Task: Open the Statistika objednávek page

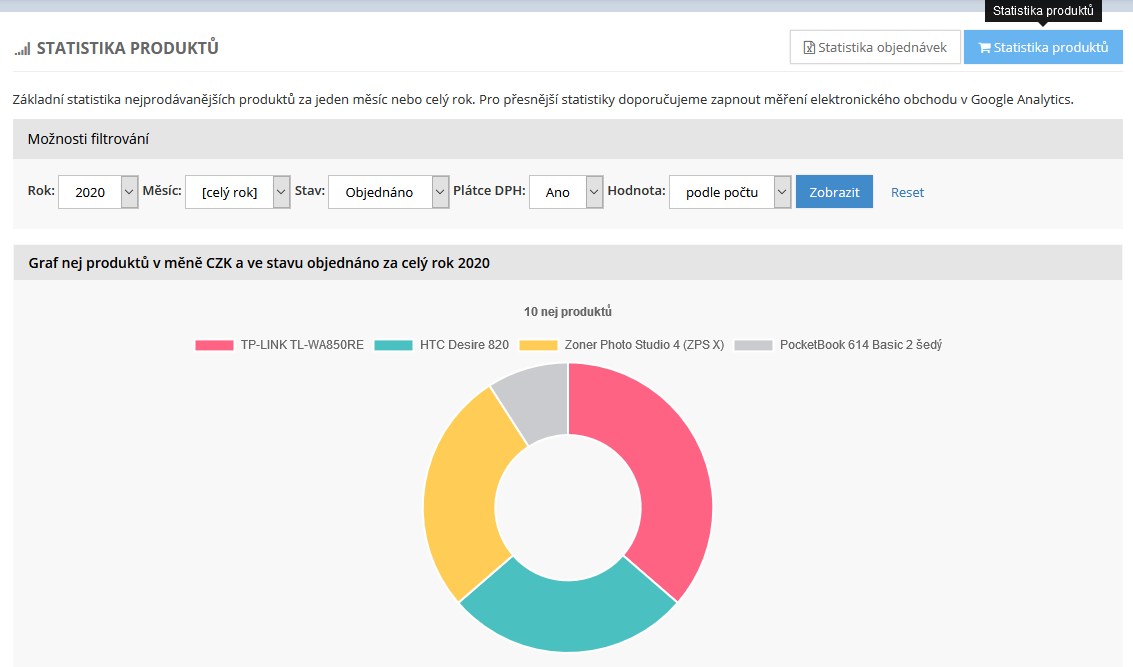Action: pos(875,47)
